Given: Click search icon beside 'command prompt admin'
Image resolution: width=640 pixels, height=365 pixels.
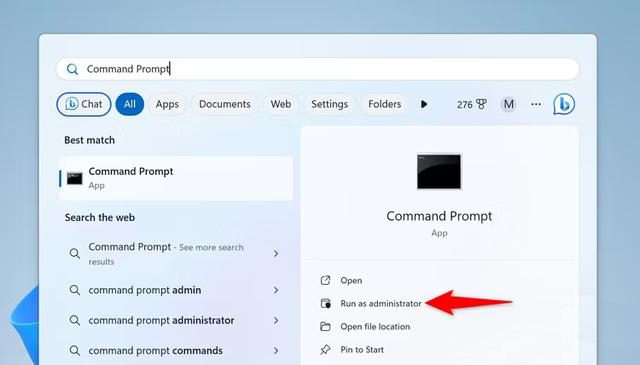Looking at the screenshot, I should pos(74,290).
